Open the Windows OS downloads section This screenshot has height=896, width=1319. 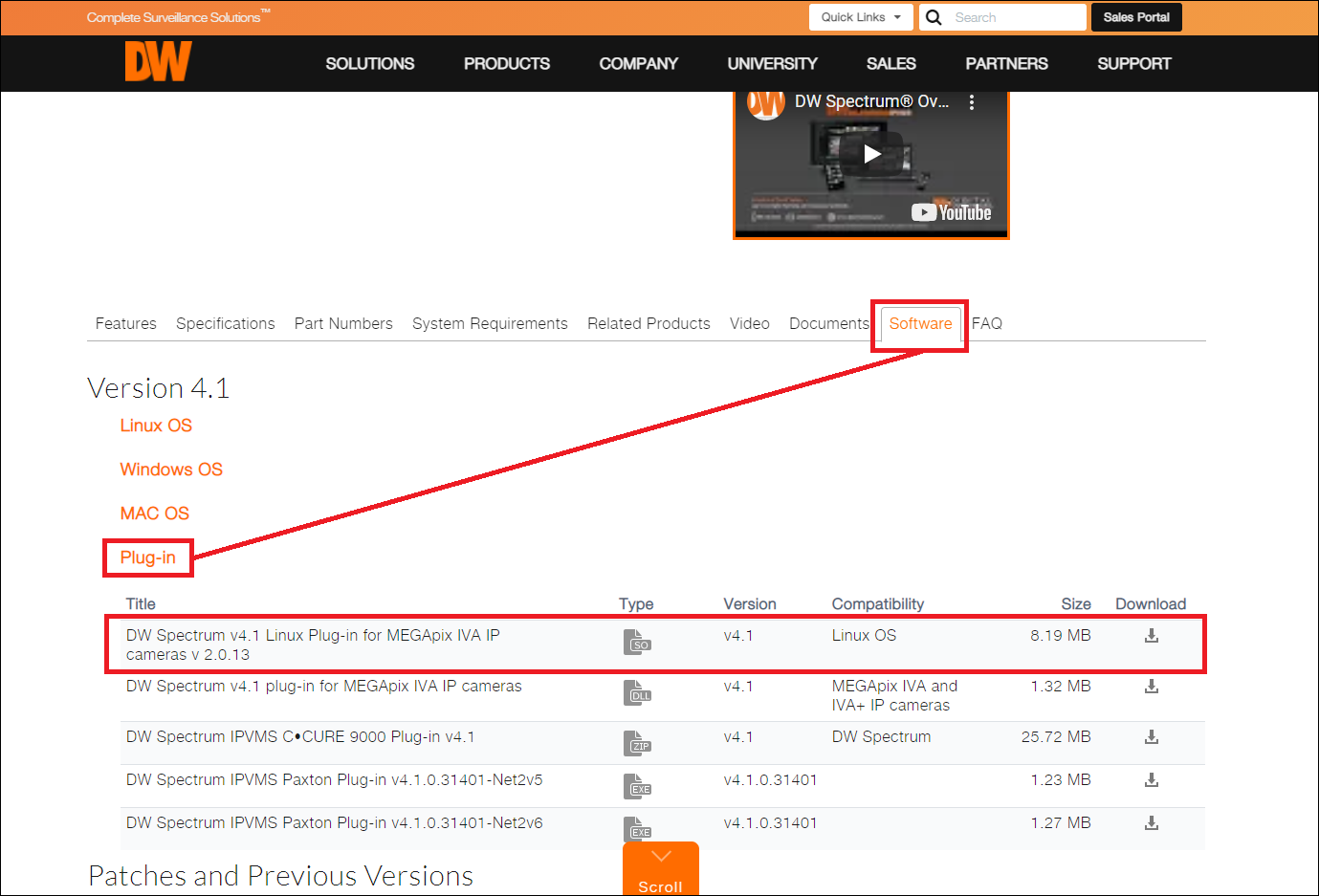click(171, 469)
